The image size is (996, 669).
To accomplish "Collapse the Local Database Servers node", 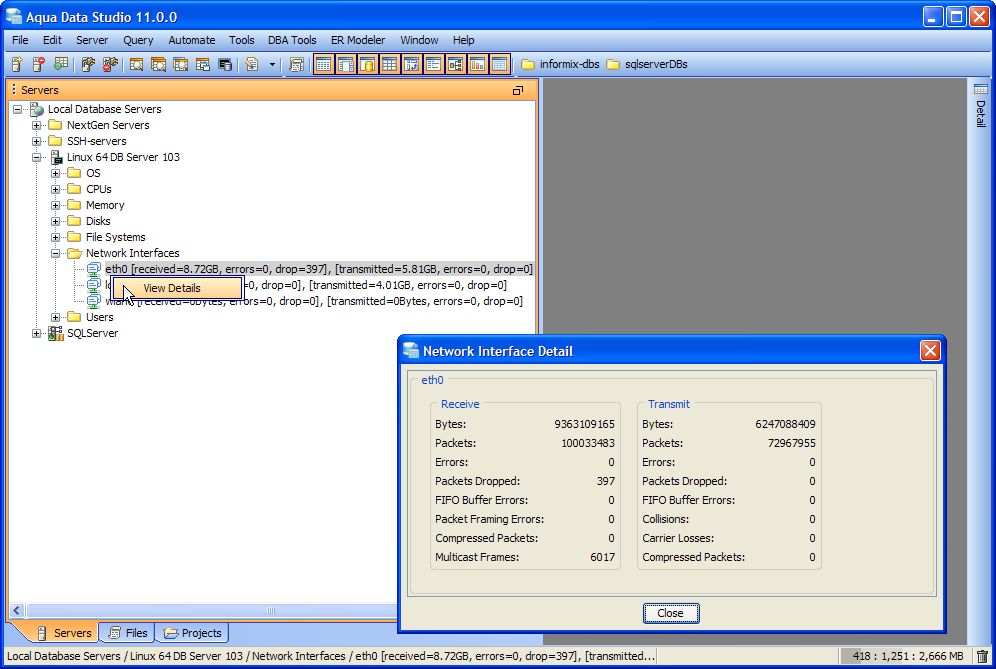I will [x=18, y=109].
